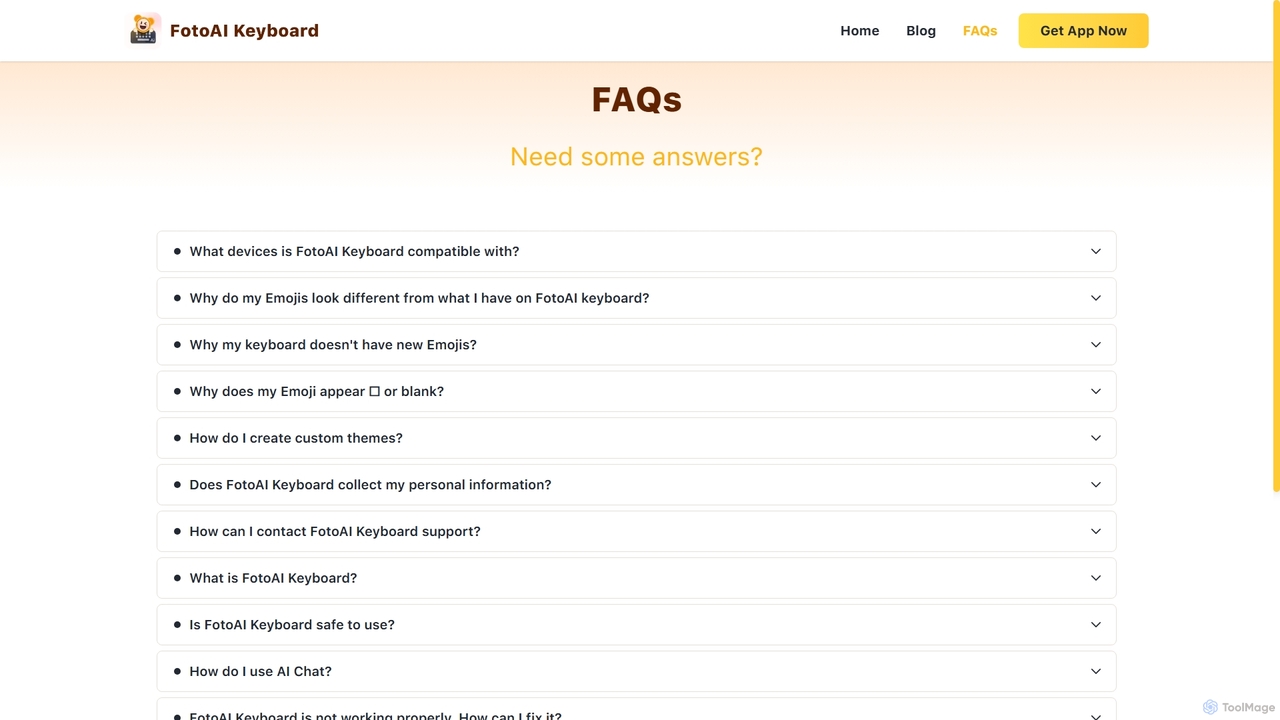The image size is (1280, 720).
Task: Expand chevron for create custom themes question
Action: pos(1096,438)
